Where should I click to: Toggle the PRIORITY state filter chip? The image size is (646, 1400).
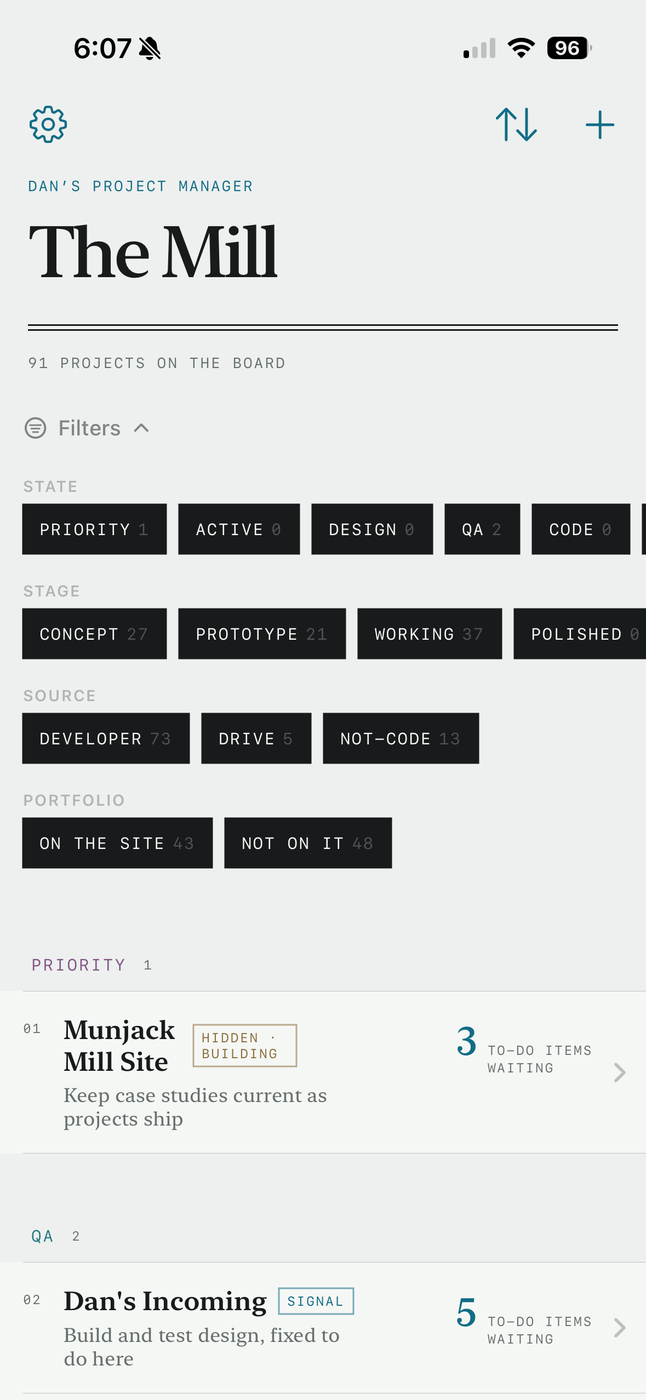coord(94,529)
